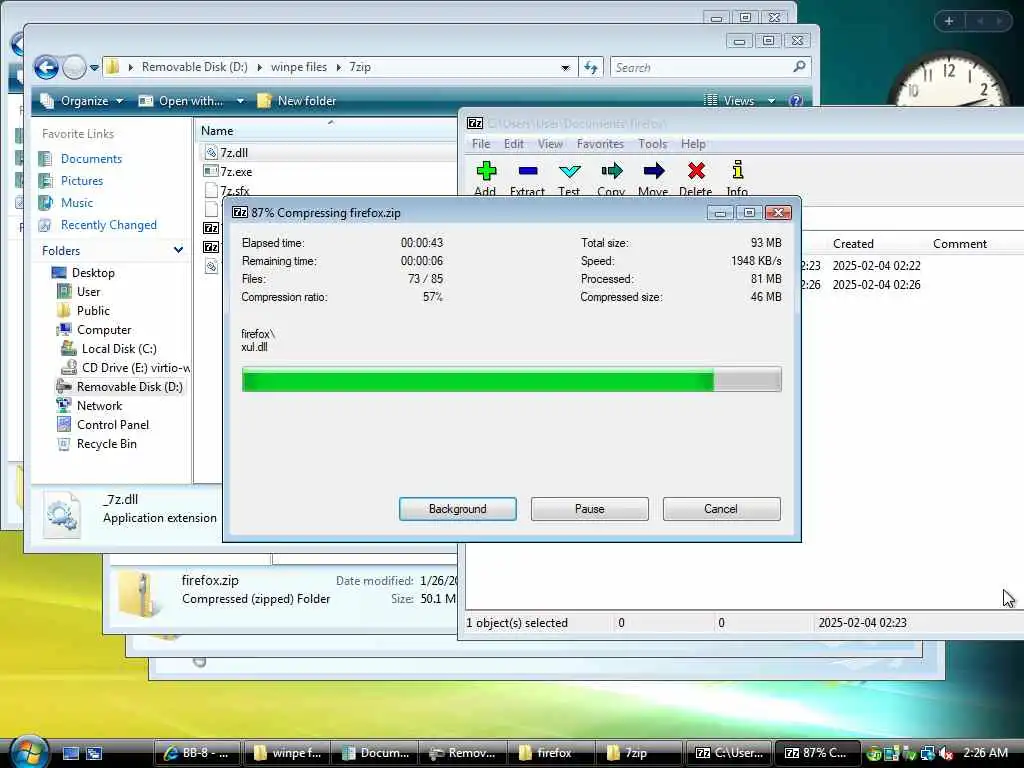Click the firefox.zip file thumbnail icon
The image size is (1024, 768).
tap(140, 594)
